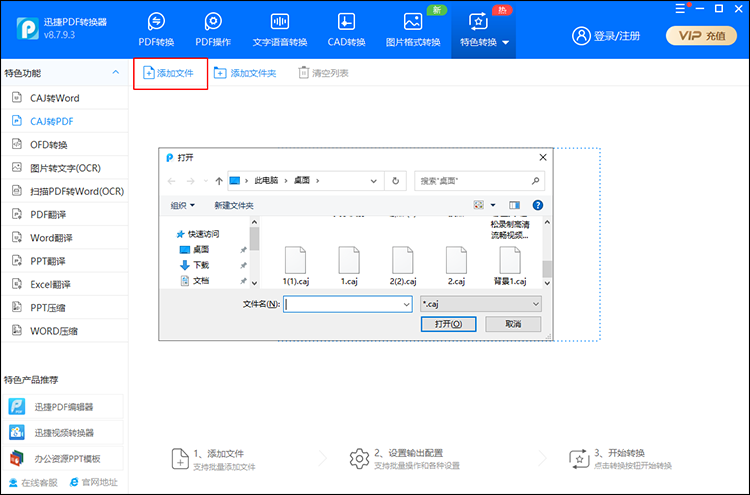Open 迅捷视频转换器 product recommendation
The width and height of the screenshot is (750, 495).
pos(63,433)
